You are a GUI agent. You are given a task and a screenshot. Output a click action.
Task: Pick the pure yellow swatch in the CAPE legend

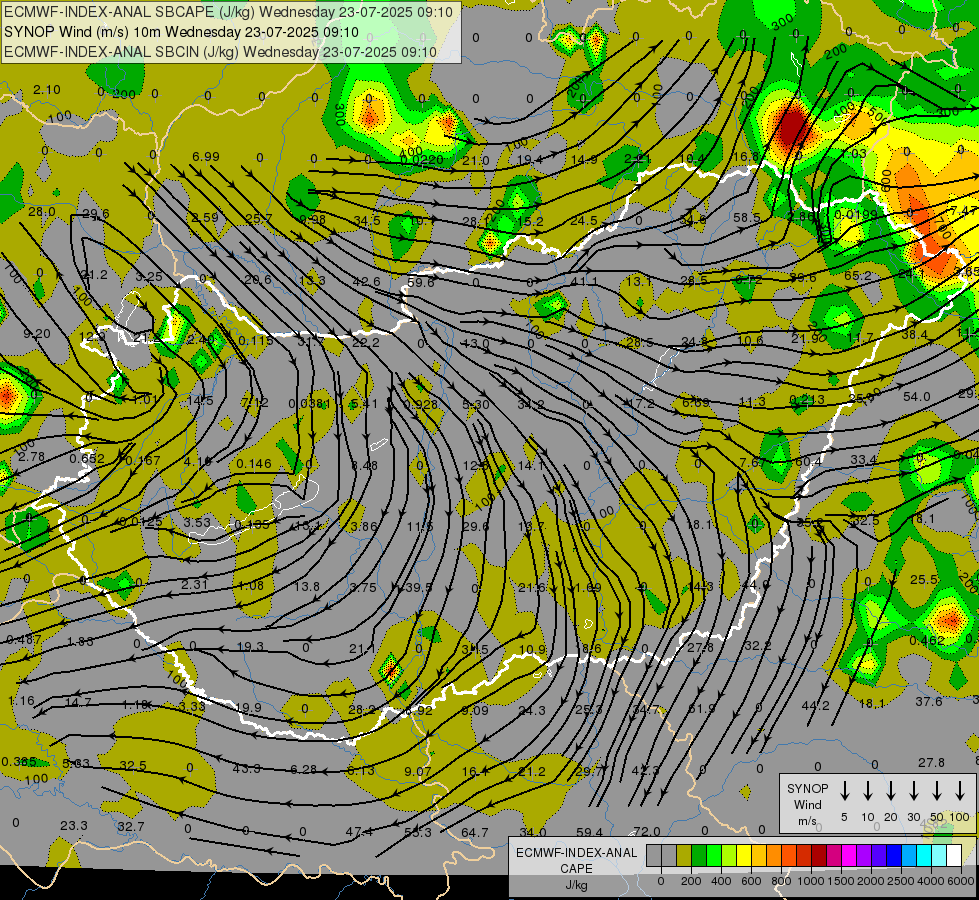click(x=744, y=855)
